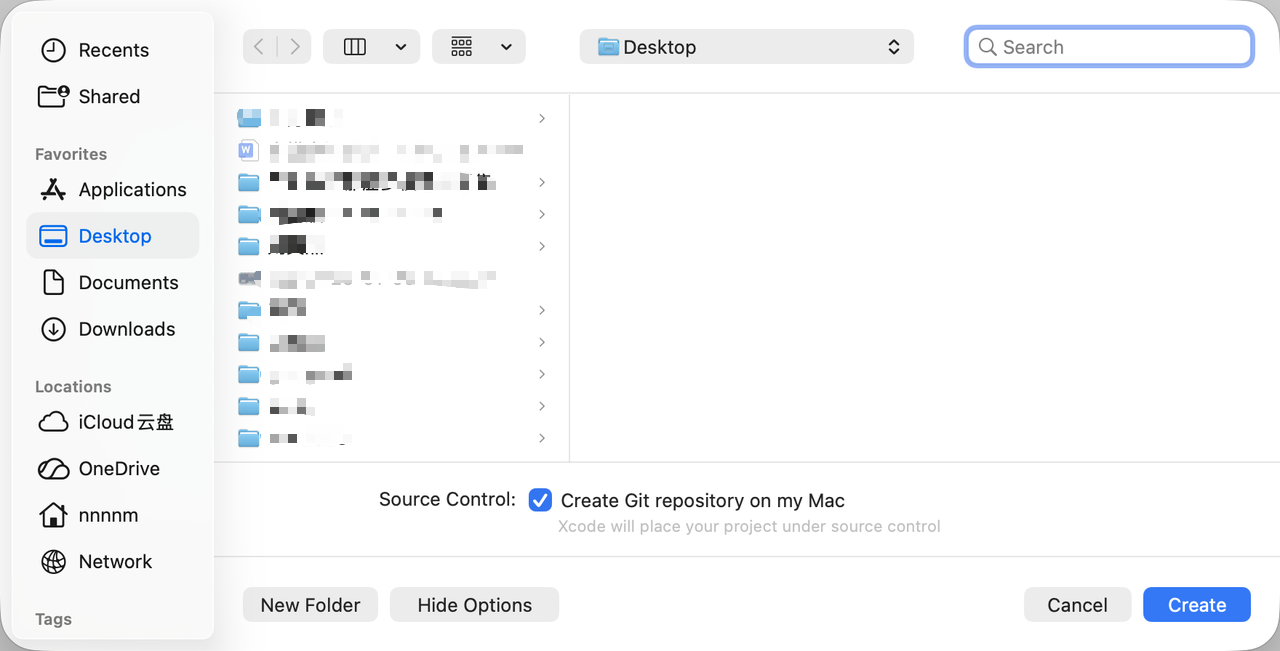Viewport: 1280px width, 651px height.
Task: Click into the Search field
Action: click(1120, 47)
